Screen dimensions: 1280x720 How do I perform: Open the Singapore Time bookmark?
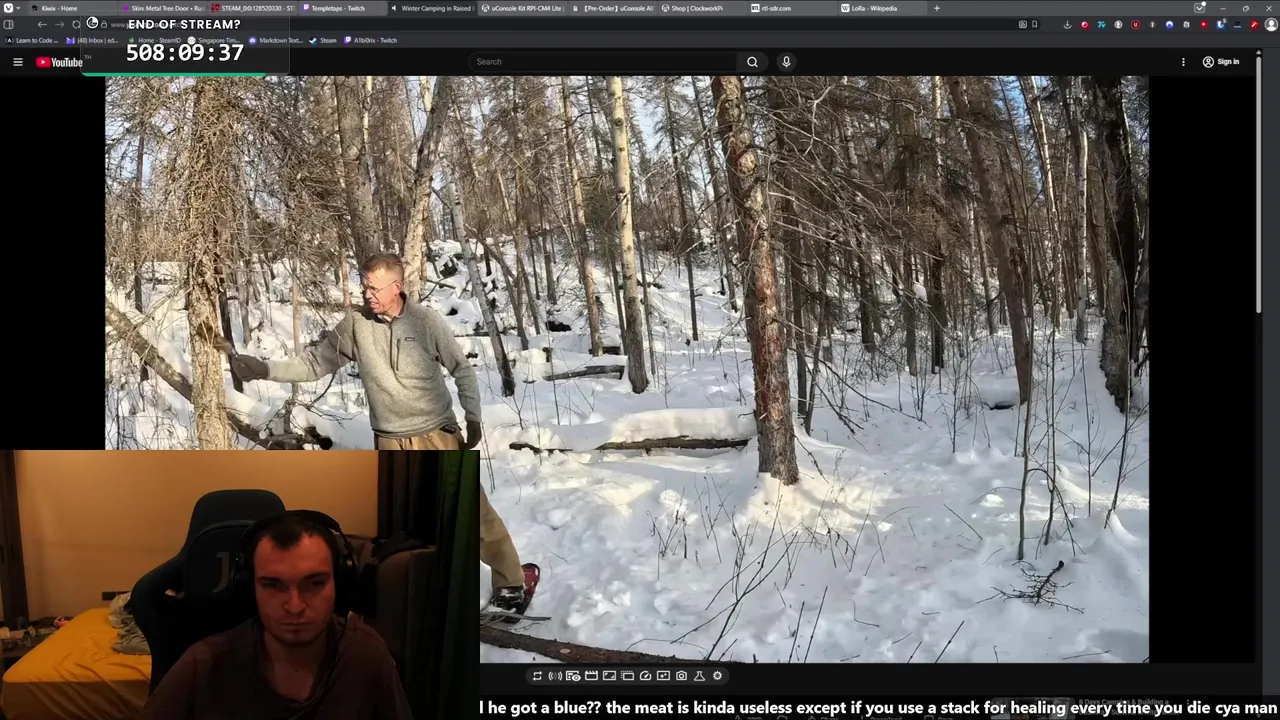(x=214, y=40)
